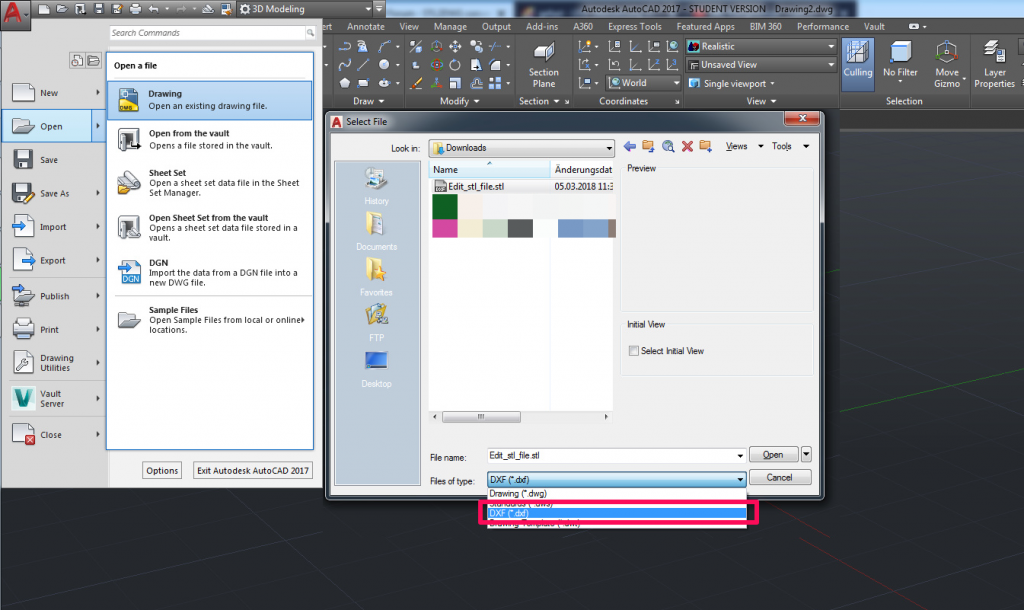Click the File name input field
This screenshot has width=1024, height=610.
pos(611,456)
